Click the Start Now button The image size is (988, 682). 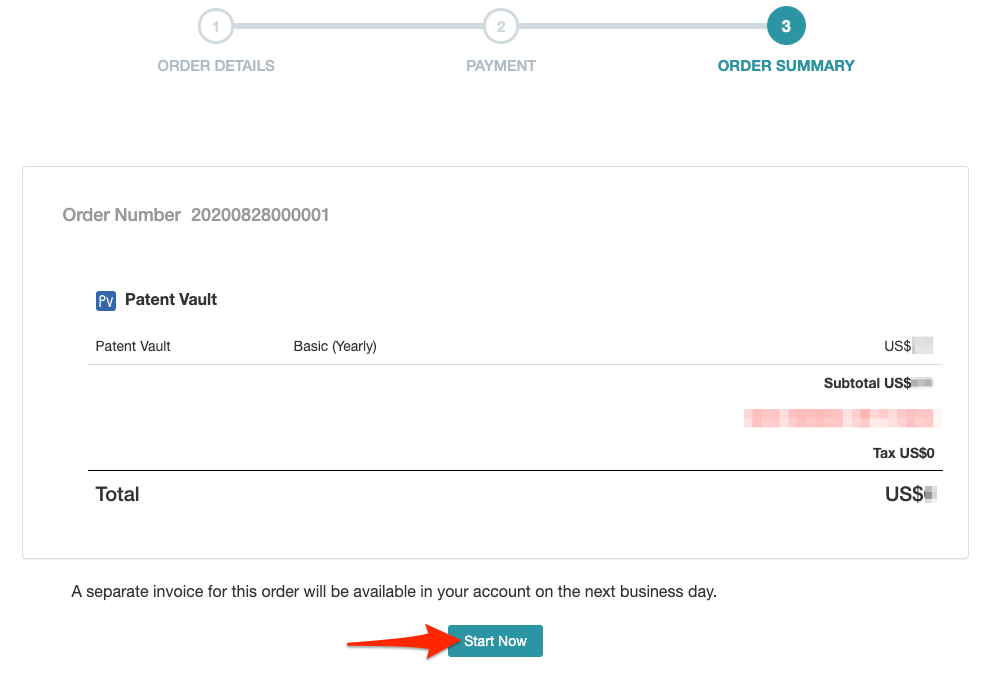pyautogui.click(x=495, y=640)
